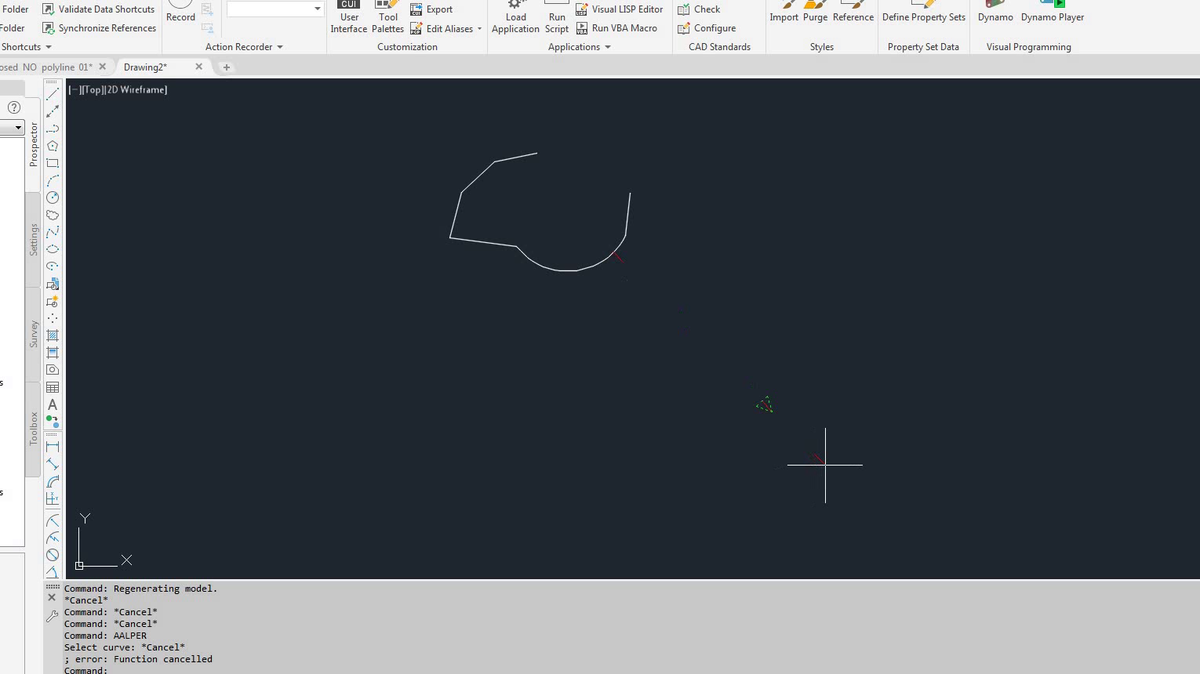Select the Ordinate dimension tool
This screenshot has height=674, width=1200.
coord(53,498)
